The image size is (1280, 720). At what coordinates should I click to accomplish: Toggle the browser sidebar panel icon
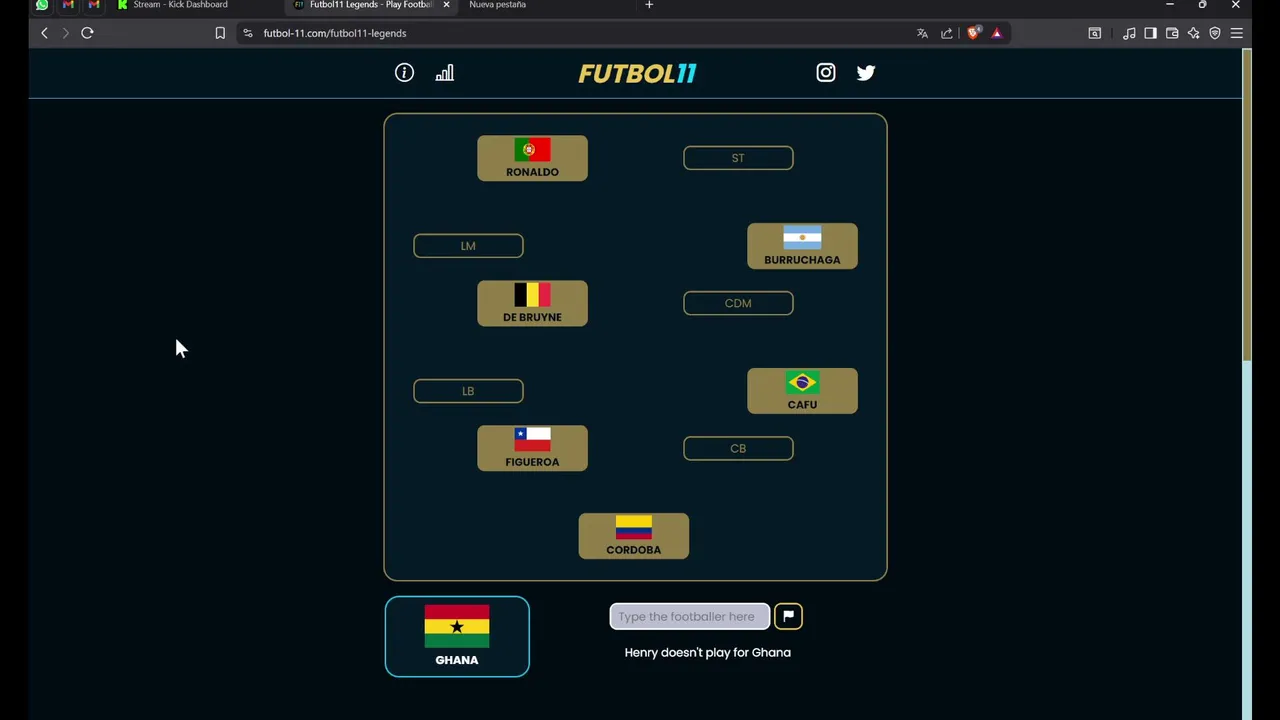pos(1150,33)
